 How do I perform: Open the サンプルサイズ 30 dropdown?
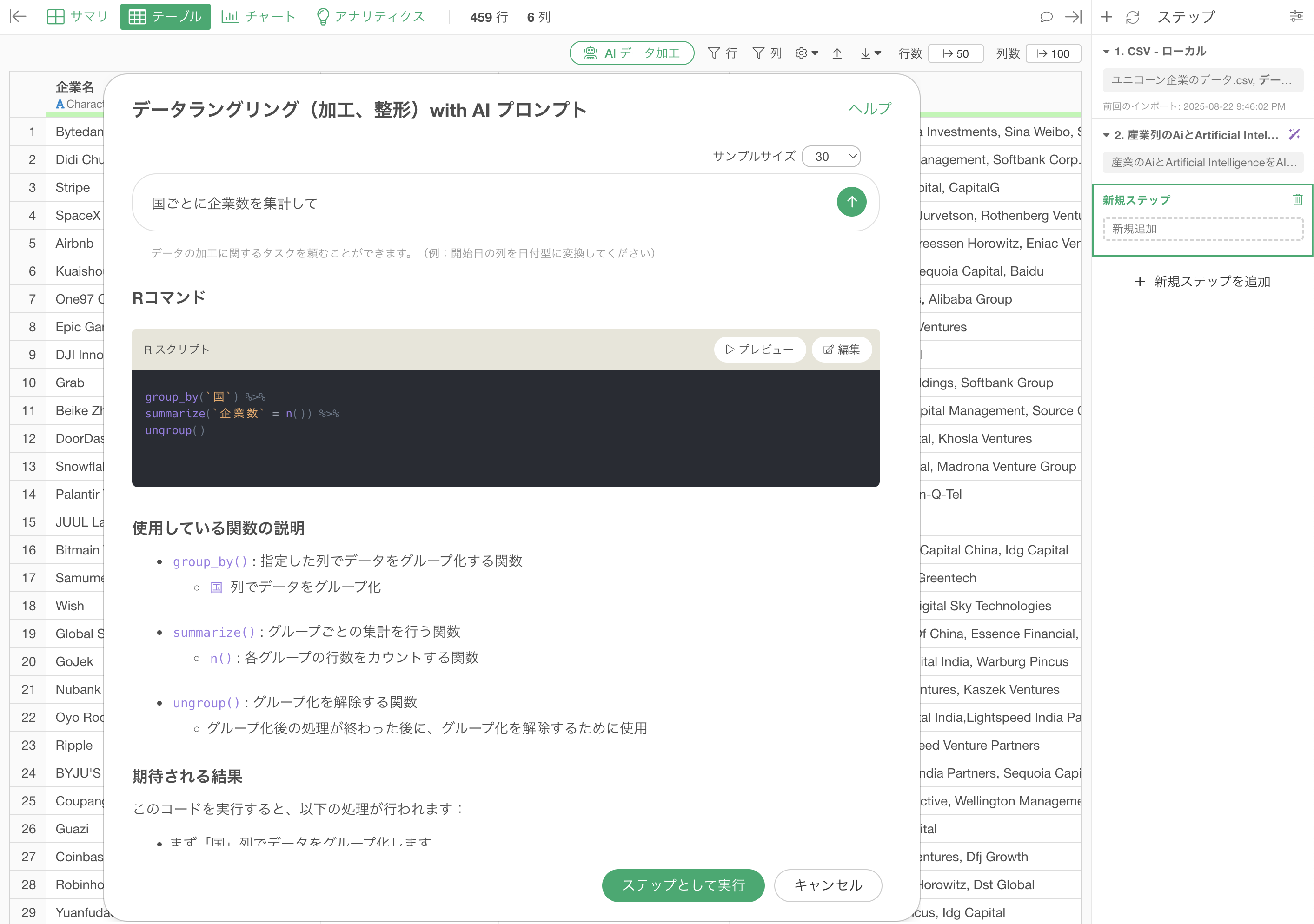coord(831,156)
